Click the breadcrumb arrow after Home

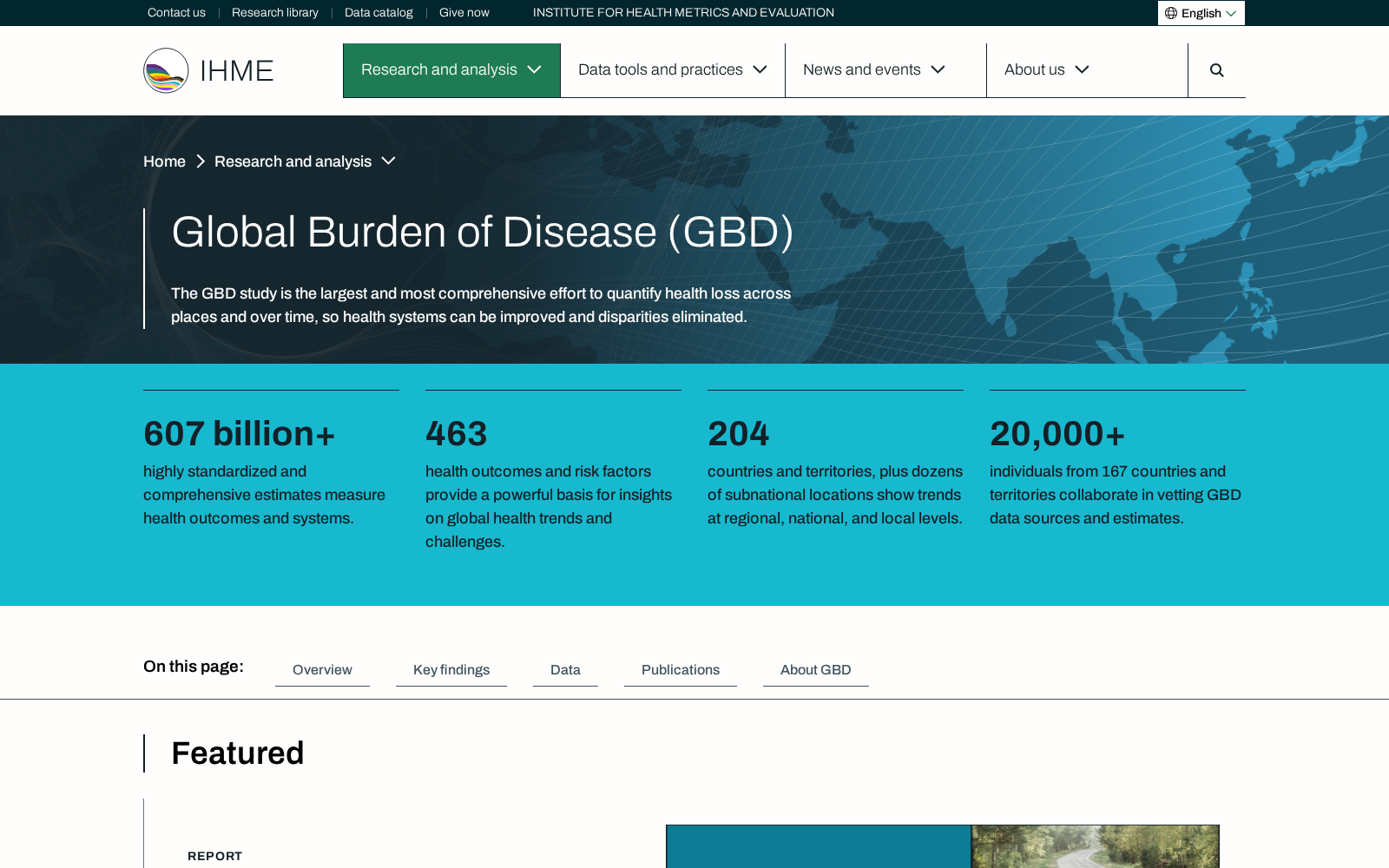tap(201, 161)
